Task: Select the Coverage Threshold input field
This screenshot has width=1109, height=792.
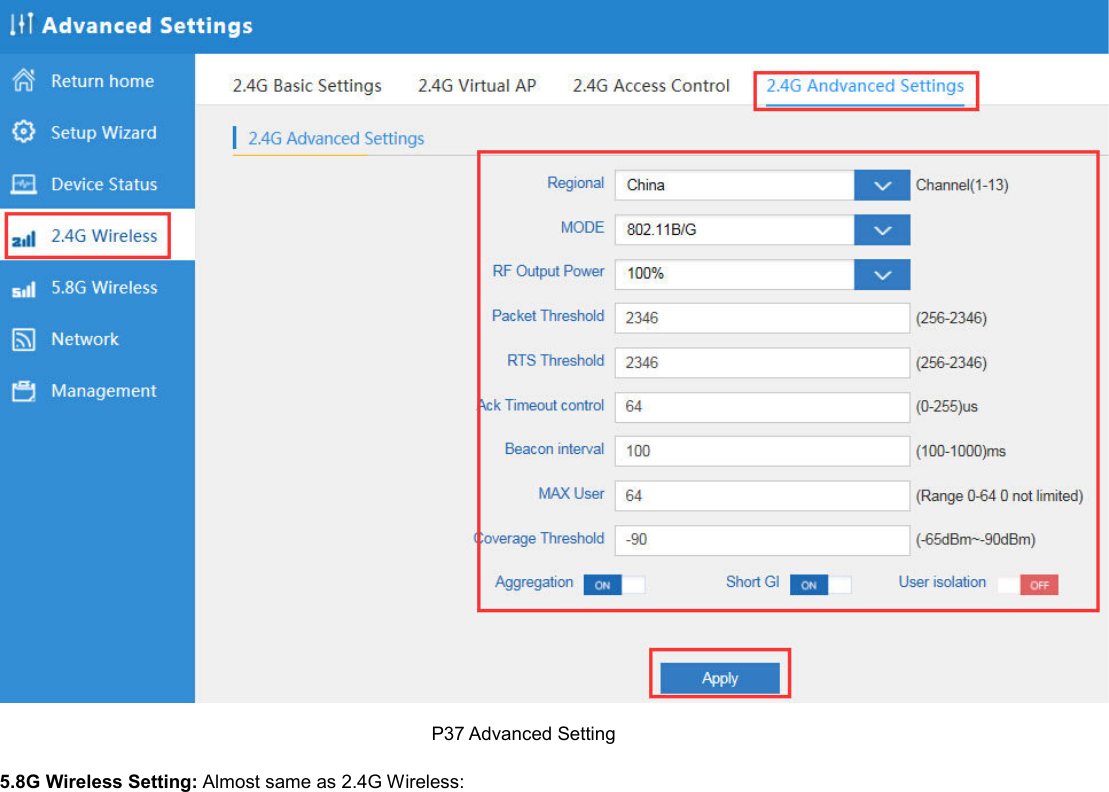Action: click(761, 540)
